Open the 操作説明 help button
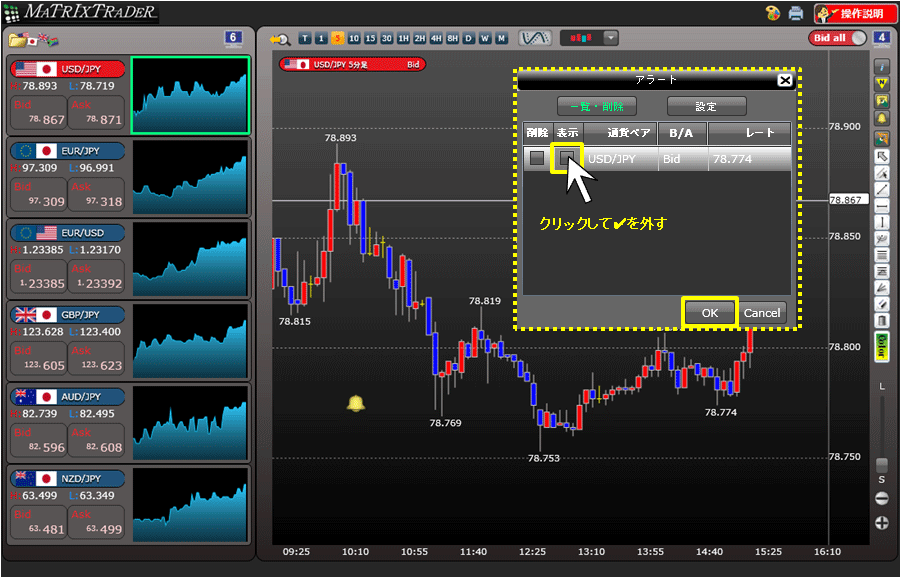Screen dimensions: 901x578 pyautogui.click(x=854, y=13)
